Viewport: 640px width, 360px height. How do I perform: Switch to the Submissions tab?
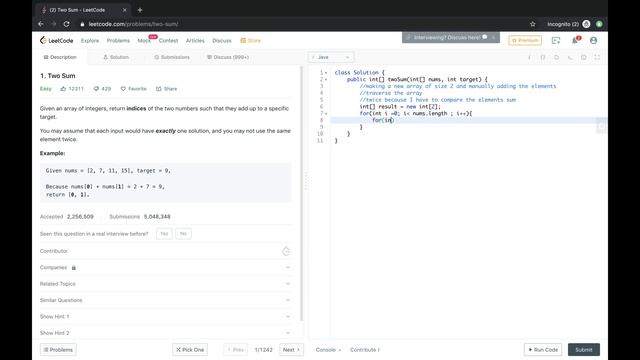click(172, 57)
